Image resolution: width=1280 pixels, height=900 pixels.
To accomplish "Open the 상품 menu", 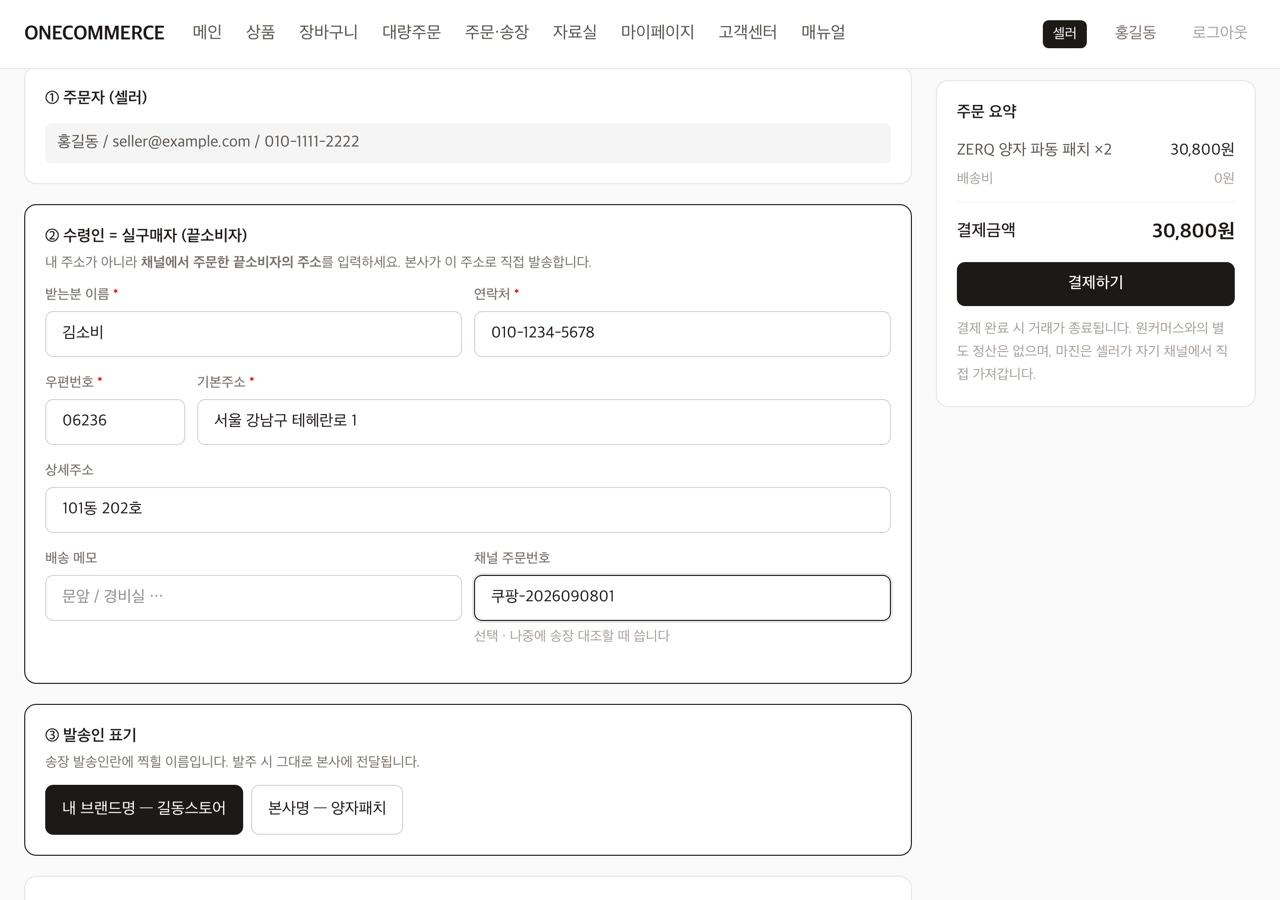I will (260, 32).
